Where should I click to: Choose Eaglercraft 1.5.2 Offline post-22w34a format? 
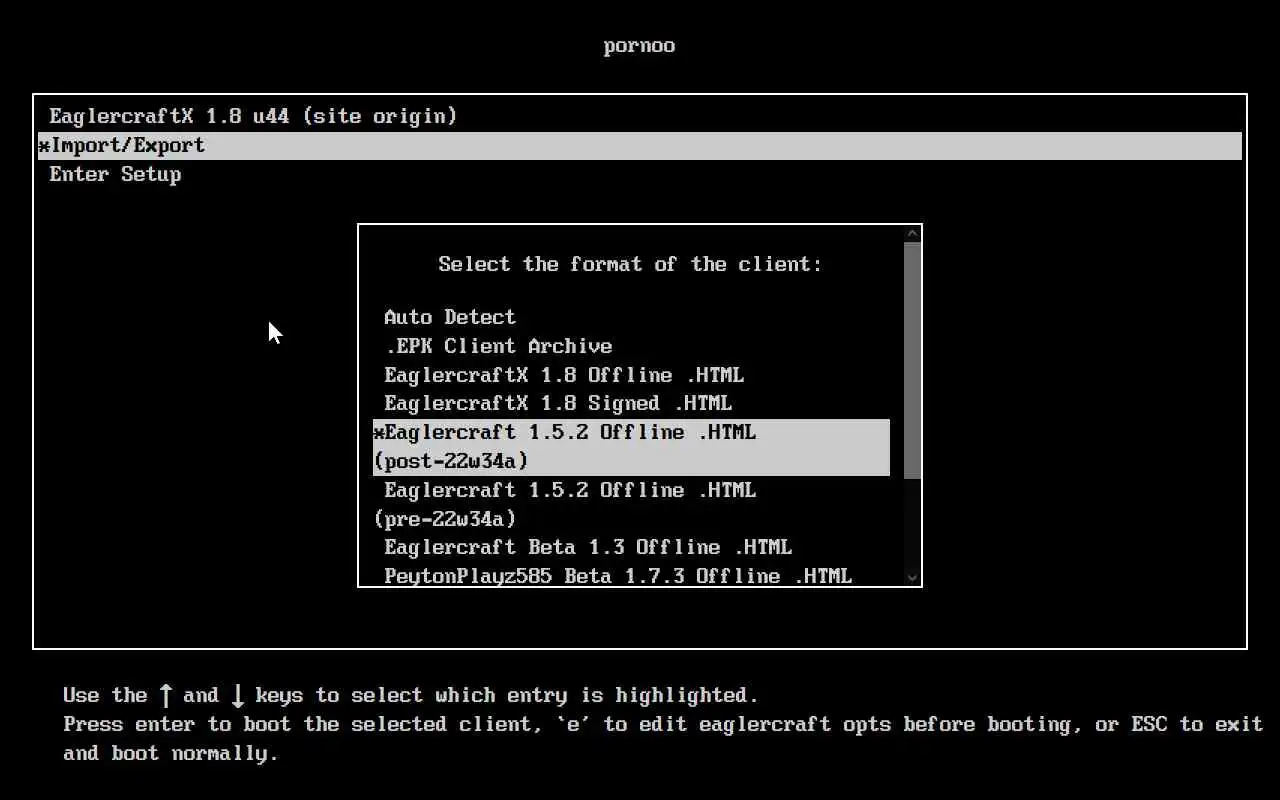(631, 447)
